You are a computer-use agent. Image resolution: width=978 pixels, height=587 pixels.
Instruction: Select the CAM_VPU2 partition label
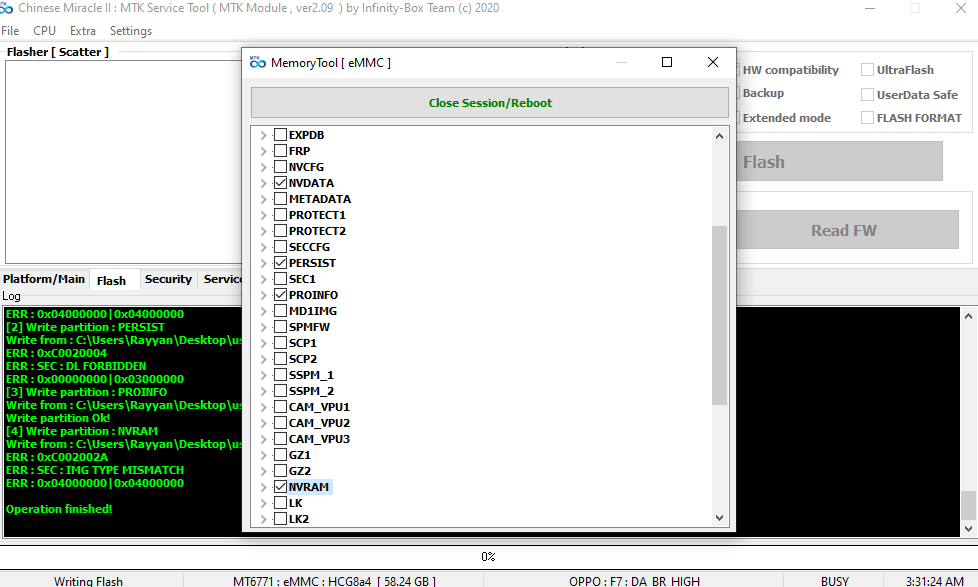[319, 423]
